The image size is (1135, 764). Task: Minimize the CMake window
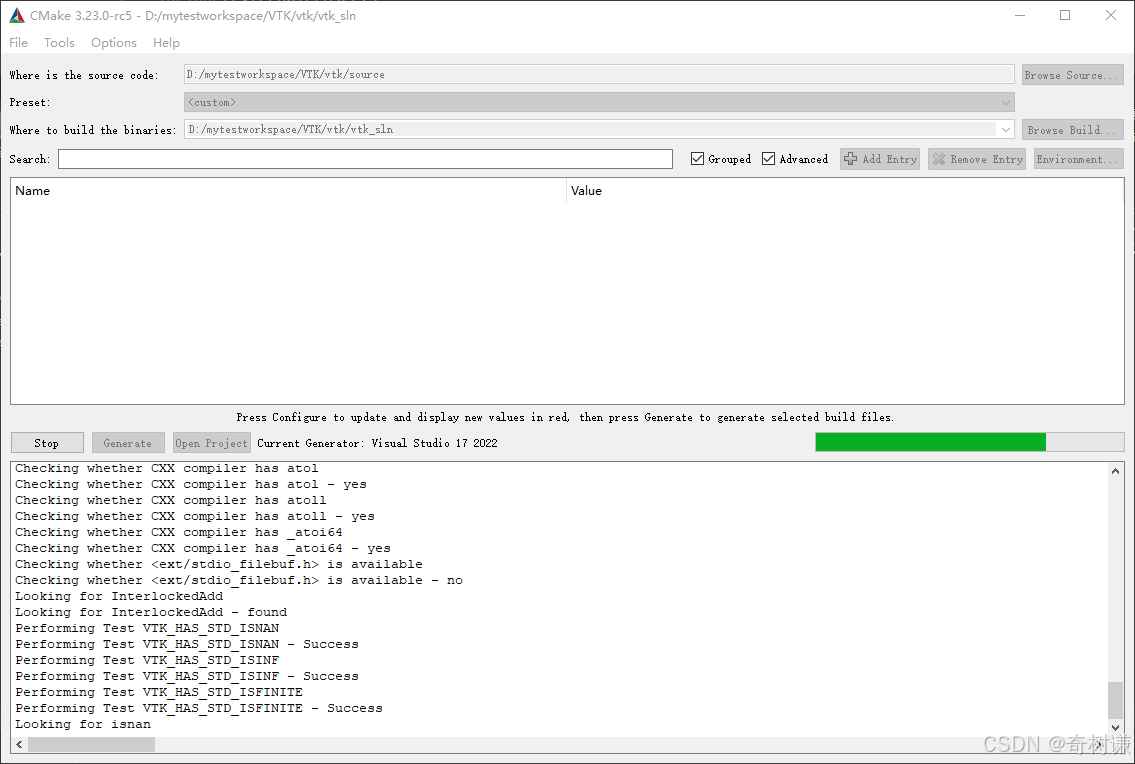coord(1020,15)
